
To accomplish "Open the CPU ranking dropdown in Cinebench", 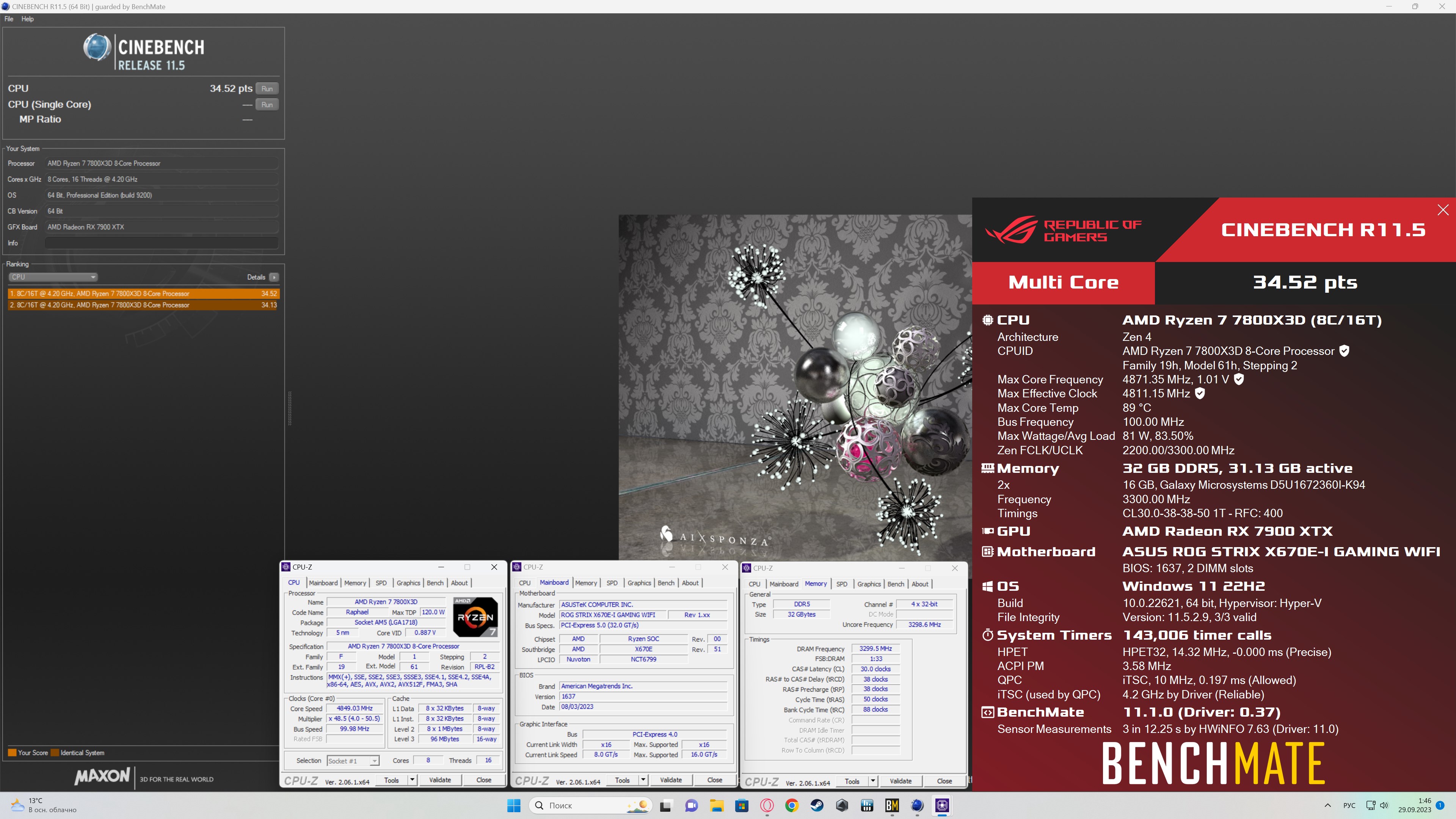I will pos(53,277).
